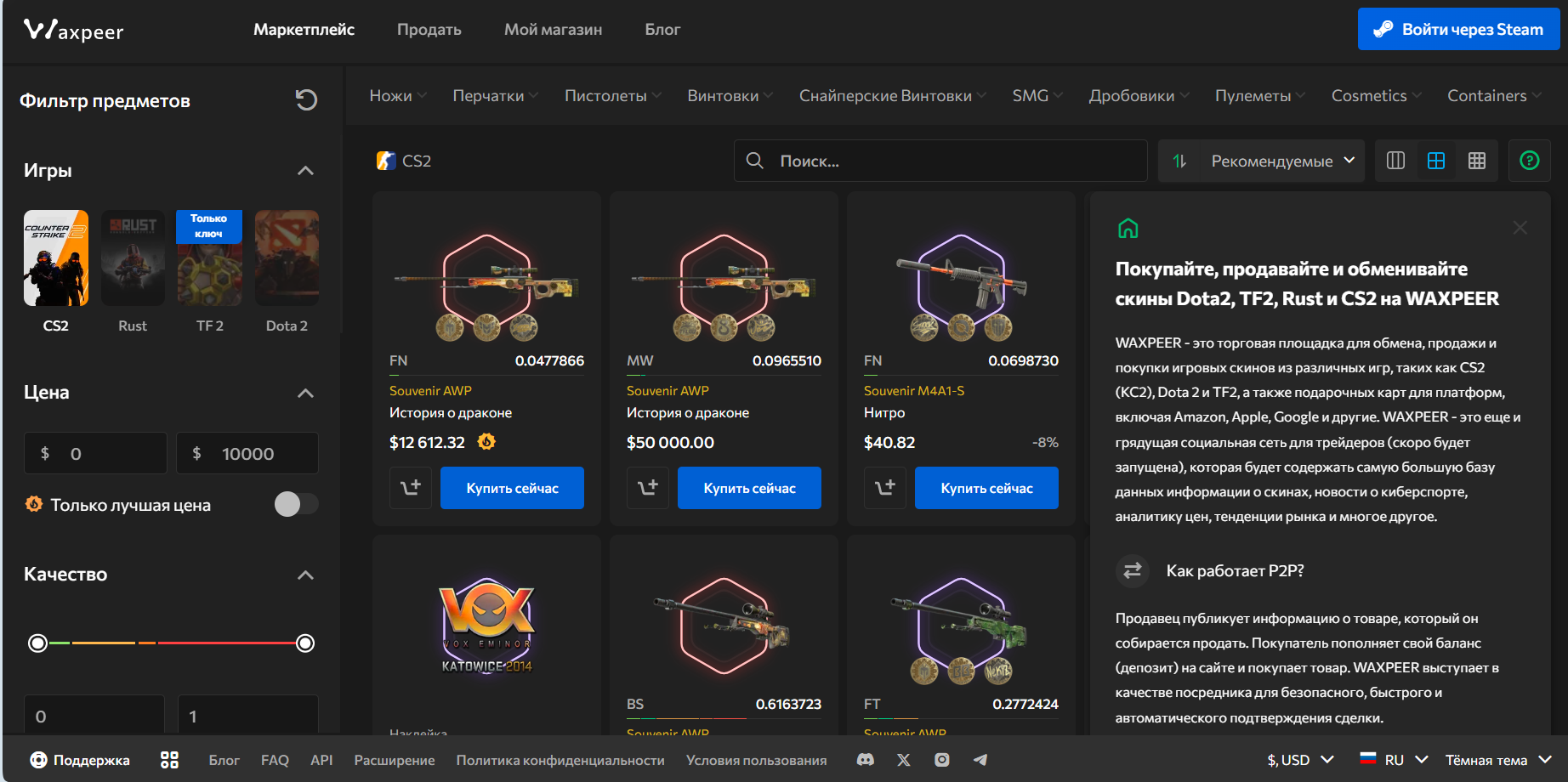This screenshot has width=1568, height=782.
Task: Add $12 612.32 Souvenir AWP to cart
Action: [411, 488]
